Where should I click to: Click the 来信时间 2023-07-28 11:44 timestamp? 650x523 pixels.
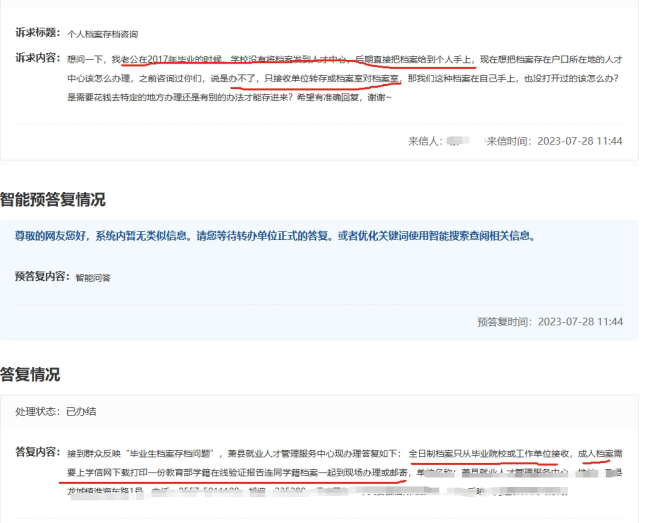(x=555, y=141)
